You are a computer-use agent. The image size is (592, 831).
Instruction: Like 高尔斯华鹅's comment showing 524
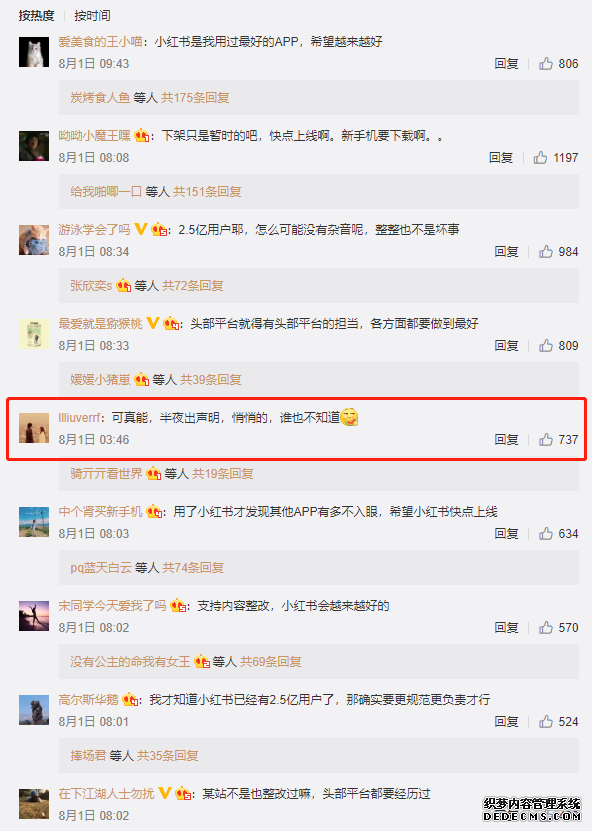[546, 721]
